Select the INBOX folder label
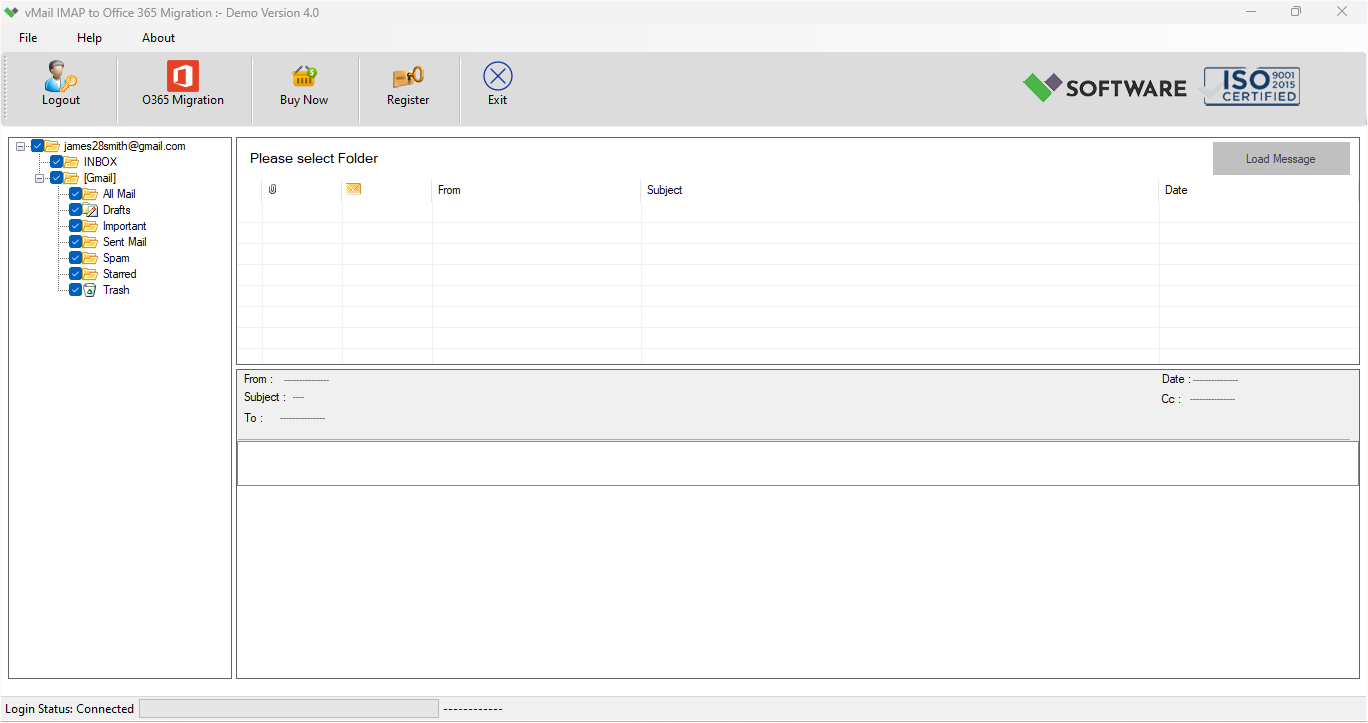This screenshot has height=723, width=1368. click(x=100, y=162)
